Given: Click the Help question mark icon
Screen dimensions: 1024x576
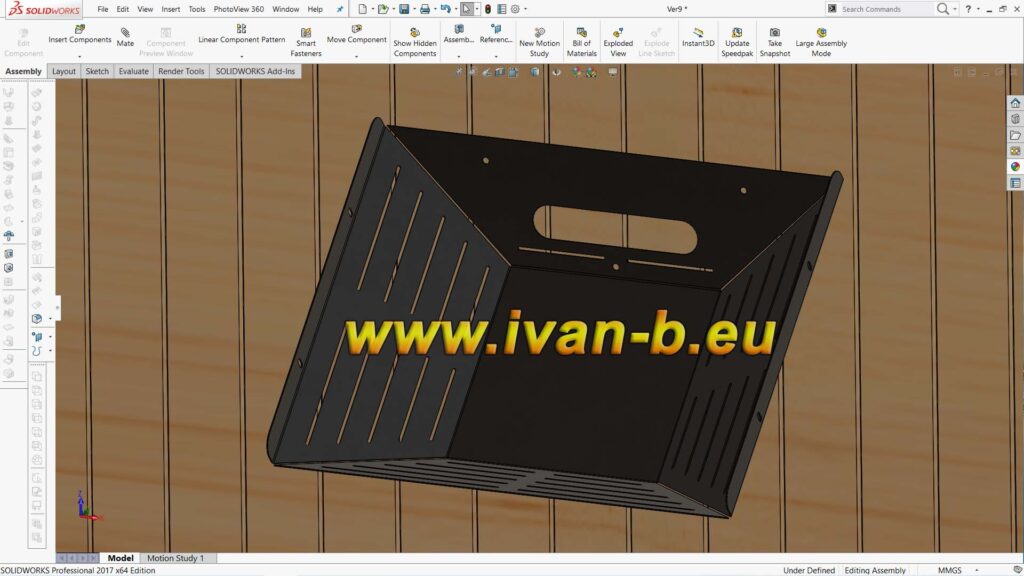Looking at the screenshot, I should (968, 9).
